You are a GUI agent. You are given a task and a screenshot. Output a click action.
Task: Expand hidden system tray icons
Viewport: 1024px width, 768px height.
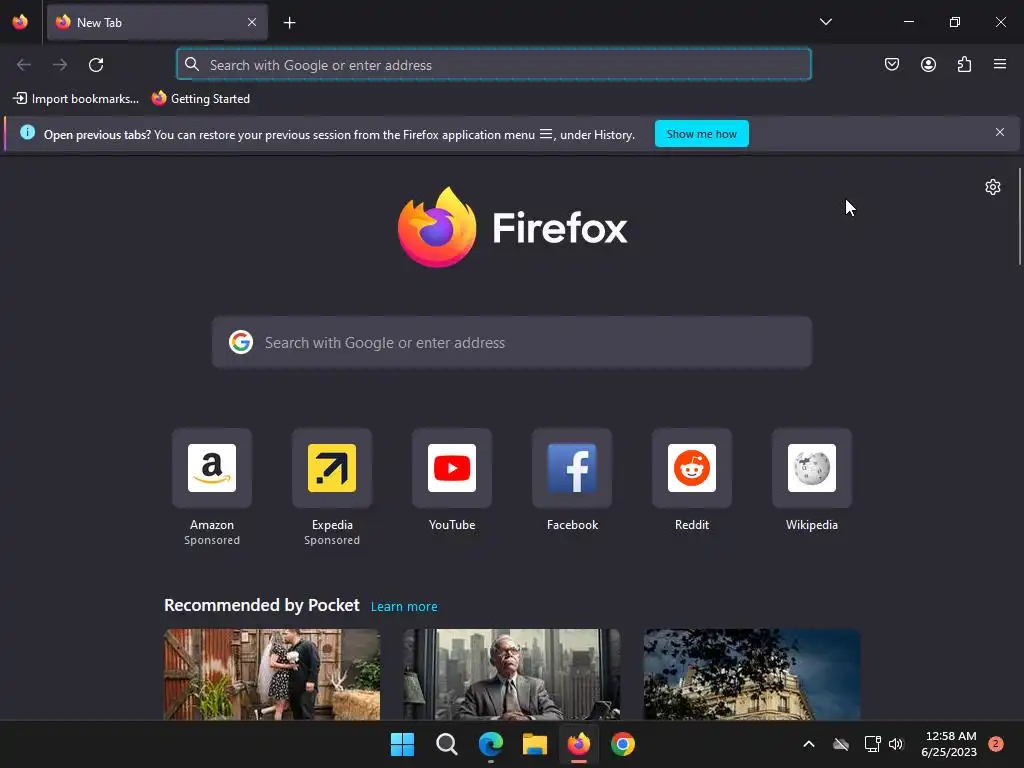tap(808, 744)
